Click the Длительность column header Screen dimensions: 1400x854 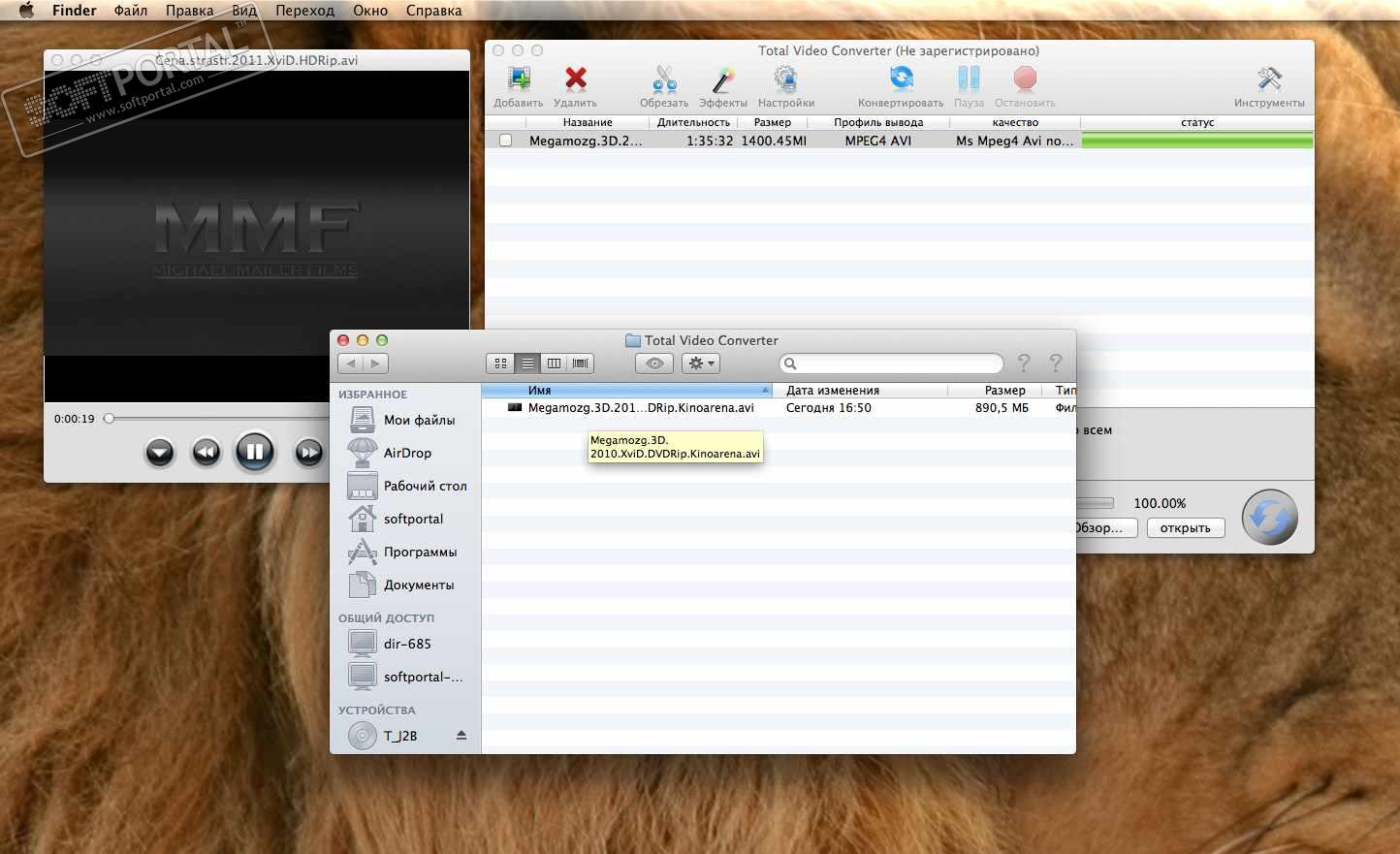click(693, 122)
